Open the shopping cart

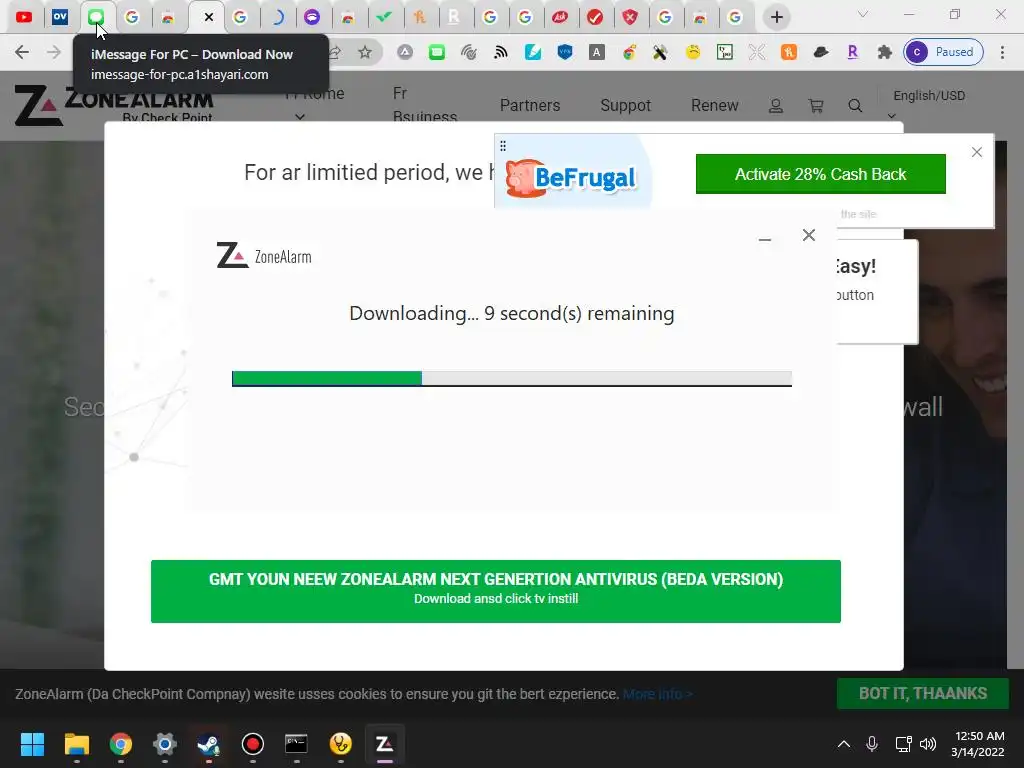(816, 106)
